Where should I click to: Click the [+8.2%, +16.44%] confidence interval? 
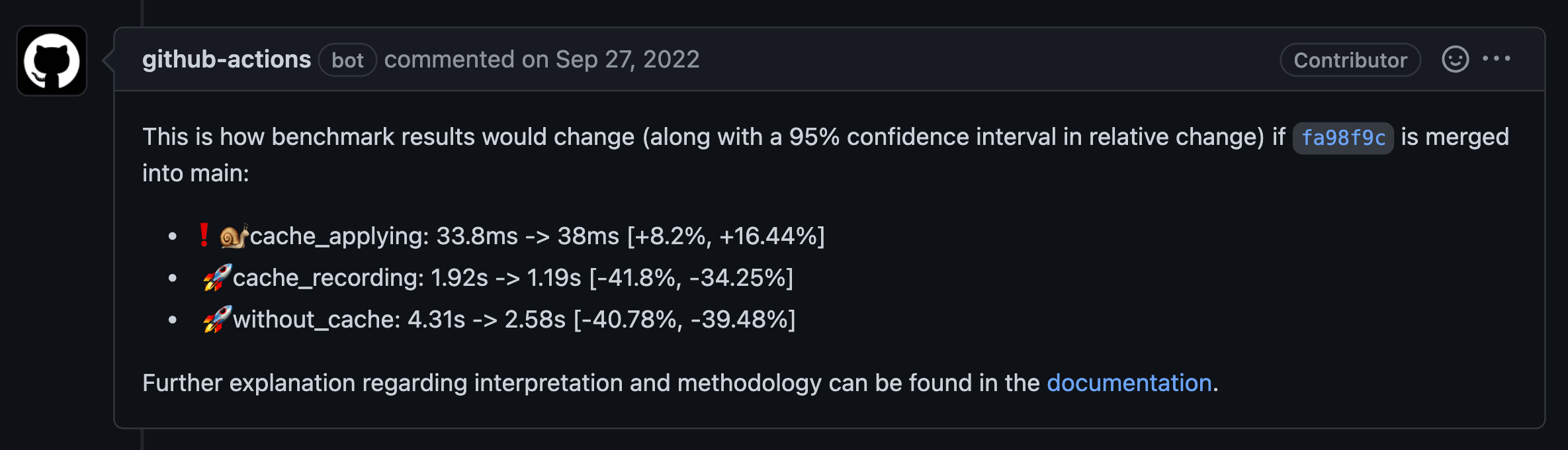pyautogui.click(x=726, y=236)
